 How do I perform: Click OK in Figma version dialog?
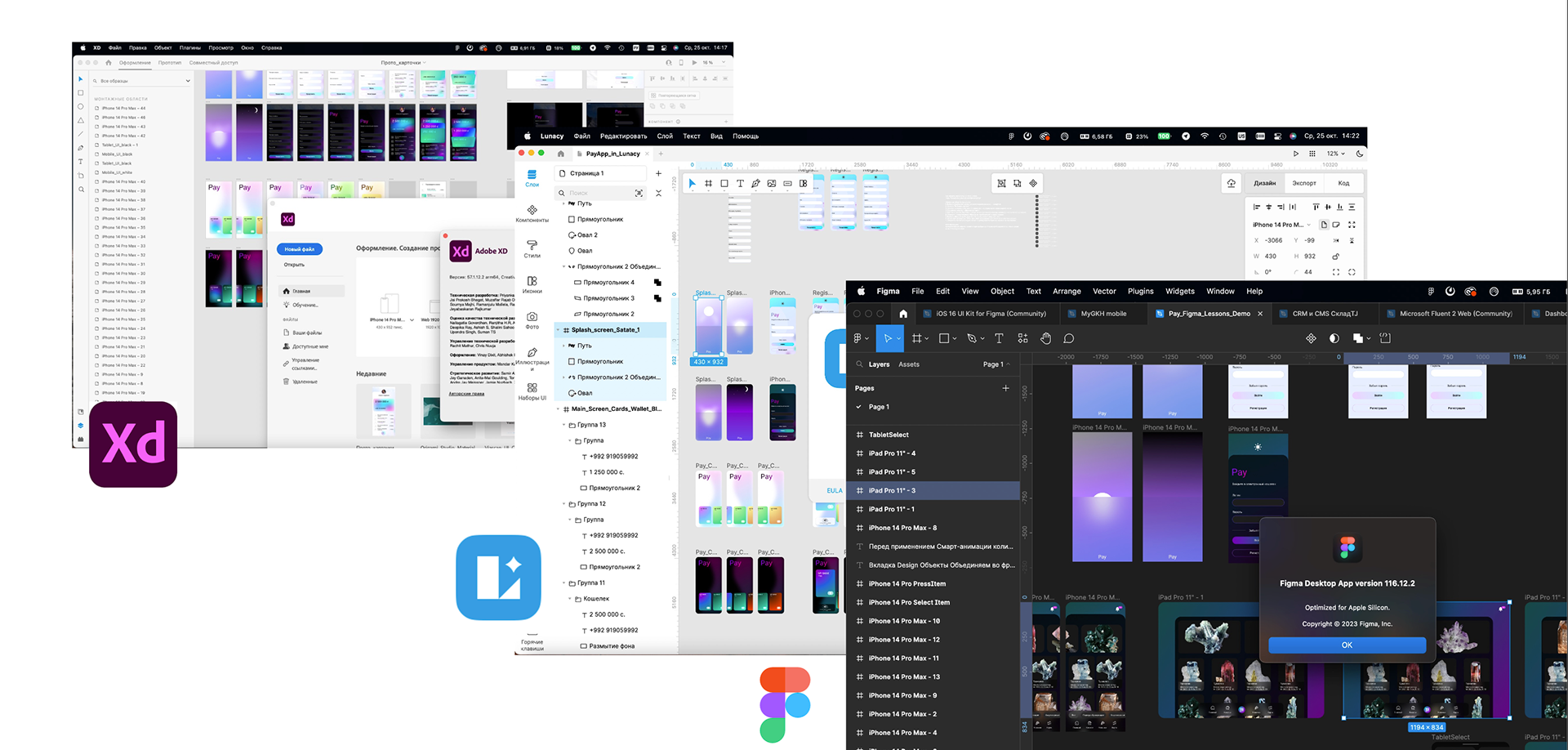pos(1347,645)
